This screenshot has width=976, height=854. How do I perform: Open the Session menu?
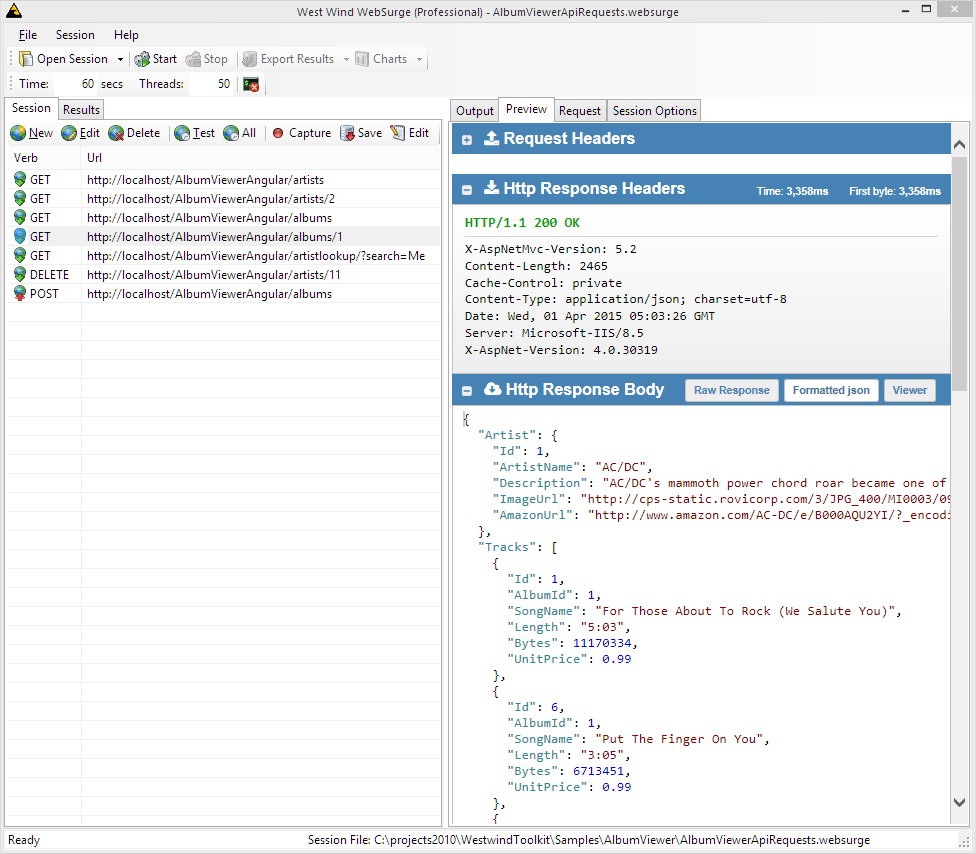point(75,34)
